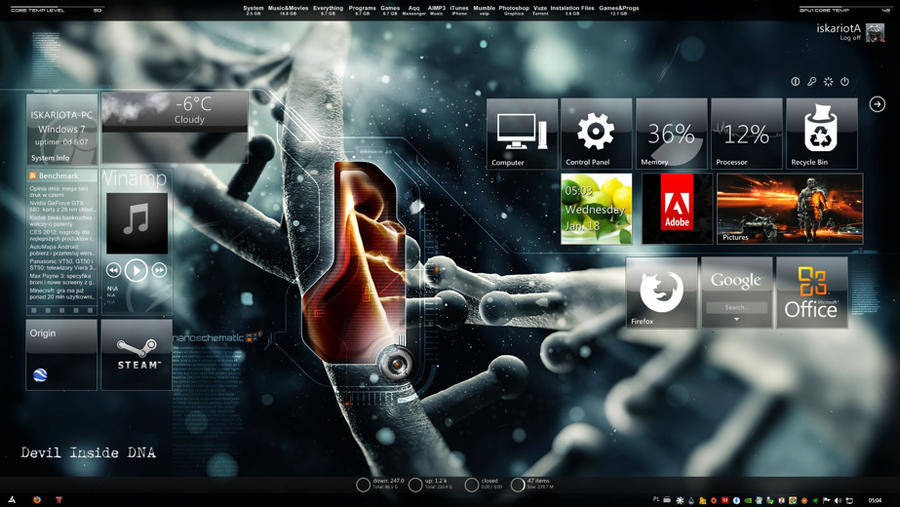Viewport: 900px width, 507px height.
Task: Click the Action Center flag tray icon
Action: pos(827,501)
